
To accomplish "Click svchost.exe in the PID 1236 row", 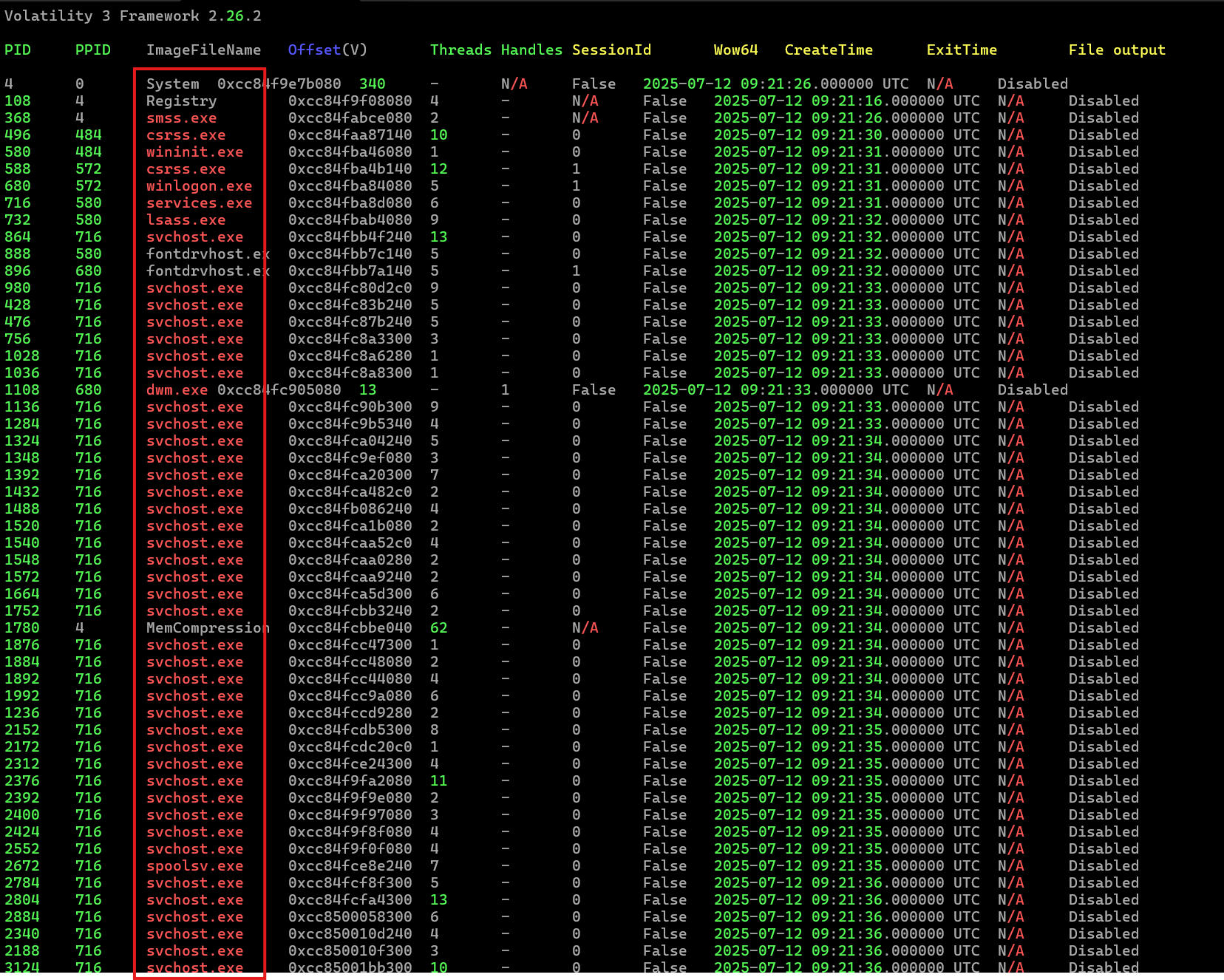I will [194, 712].
